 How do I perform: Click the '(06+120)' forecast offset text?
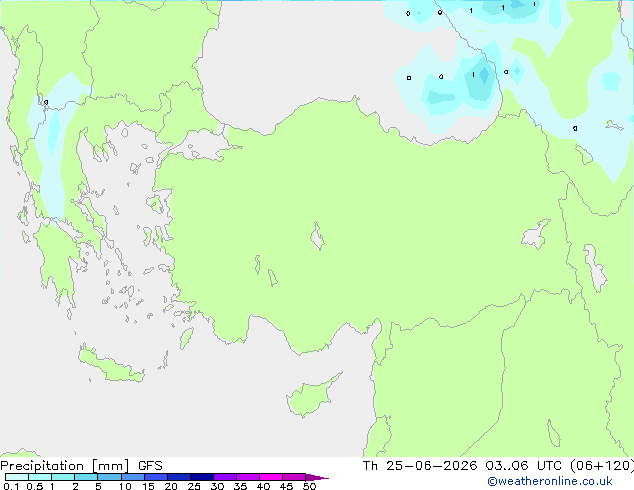tap(602, 466)
